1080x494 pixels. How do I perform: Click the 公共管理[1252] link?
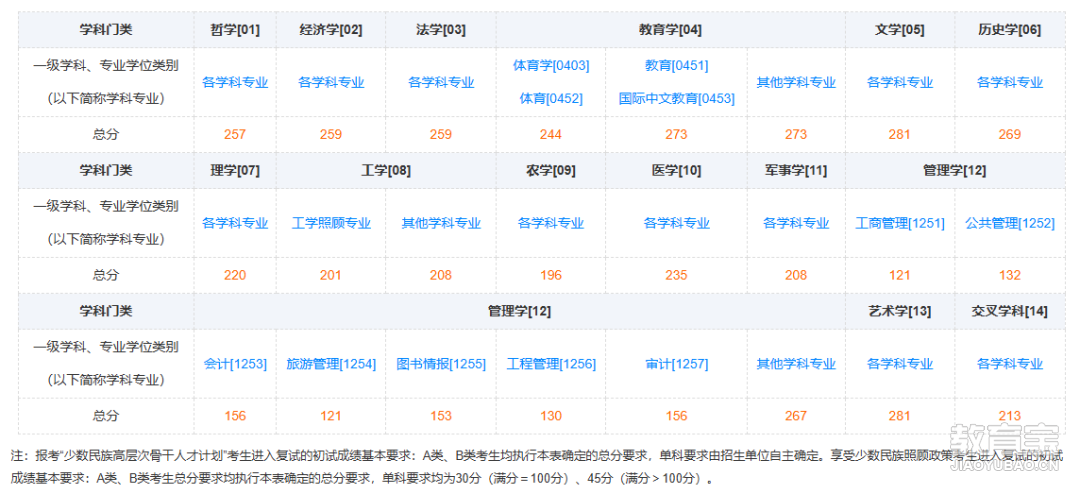[1010, 223]
